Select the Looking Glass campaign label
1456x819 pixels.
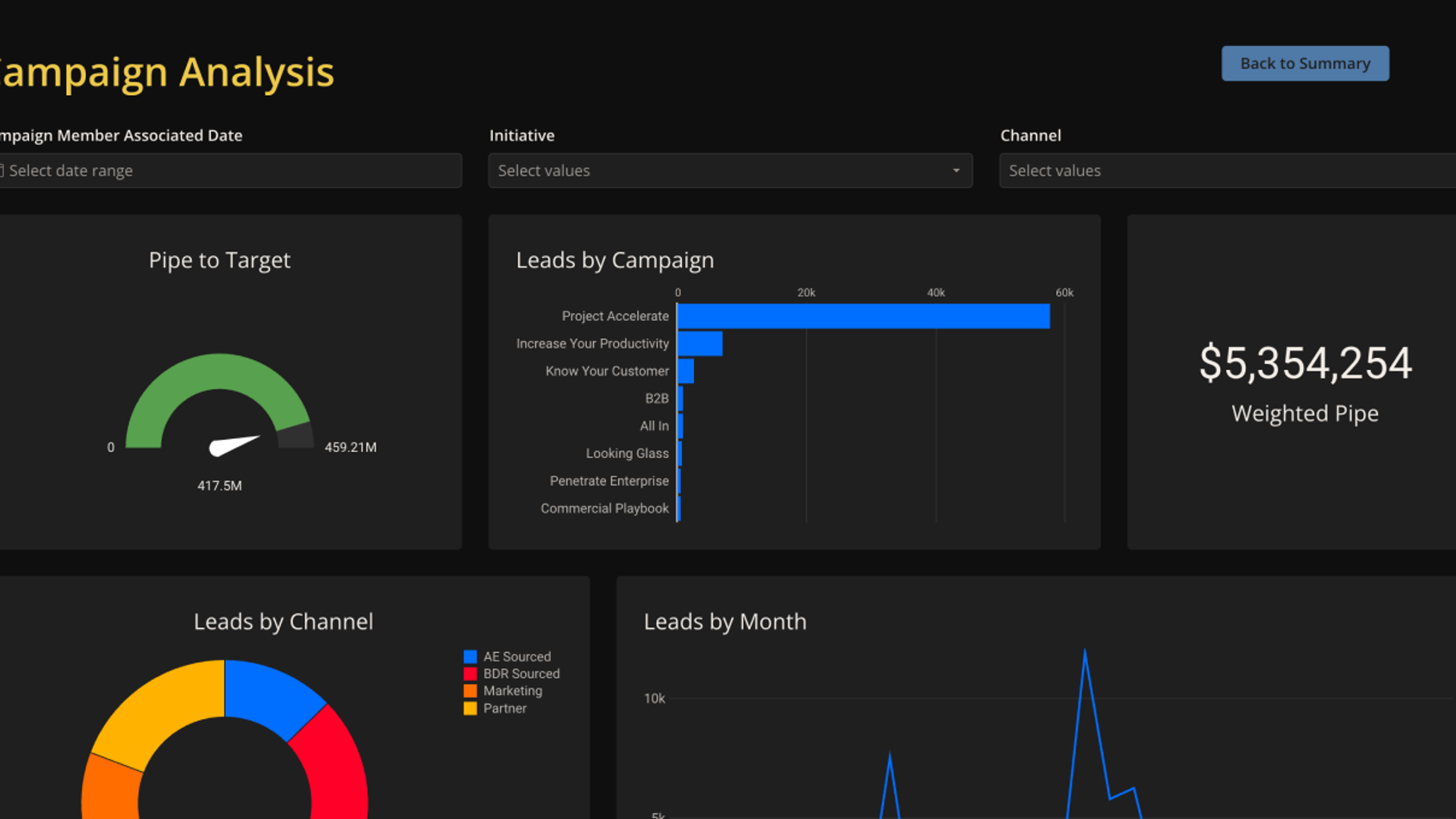pos(627,453)
